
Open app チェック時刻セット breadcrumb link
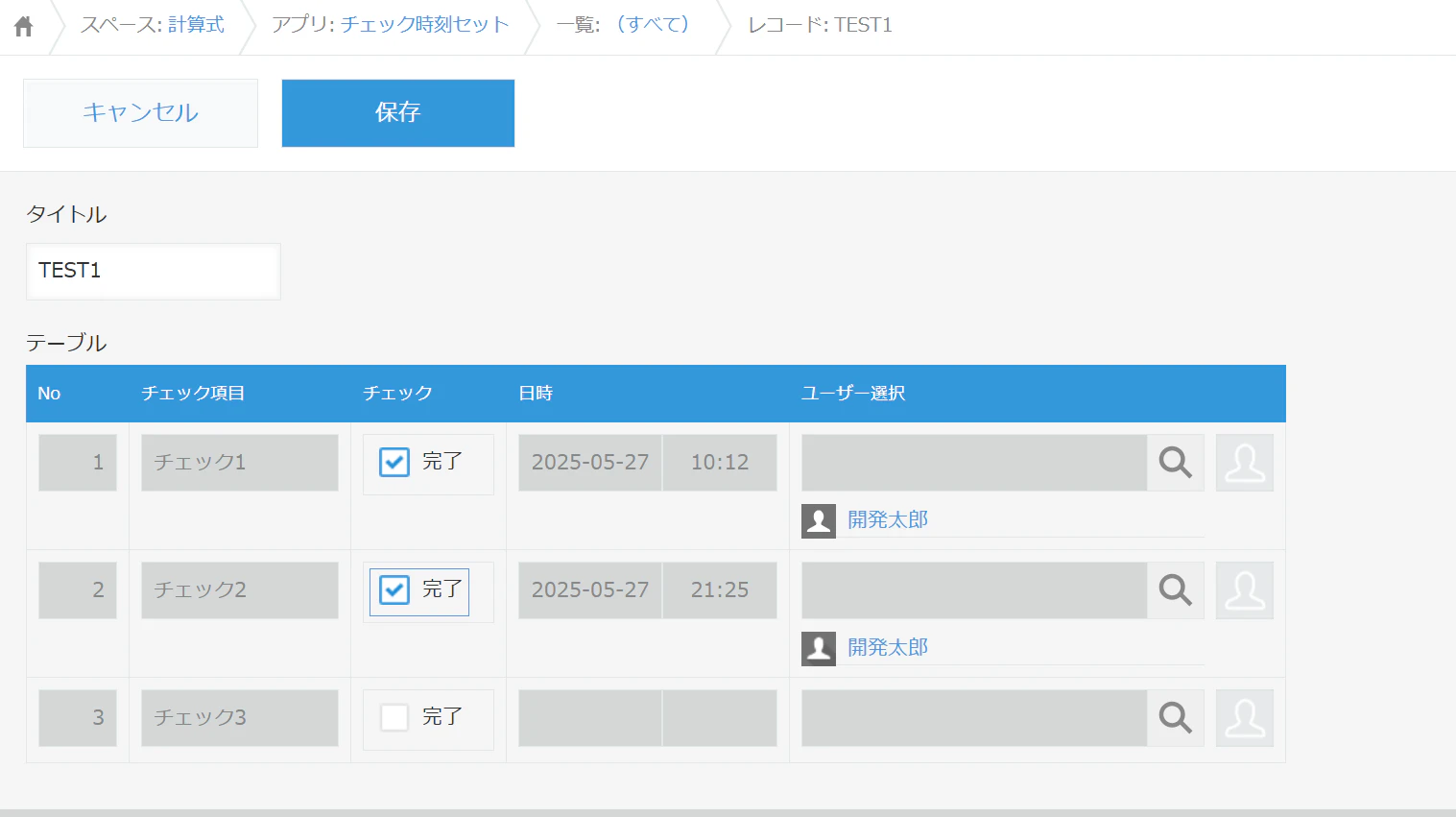point(424,25)
